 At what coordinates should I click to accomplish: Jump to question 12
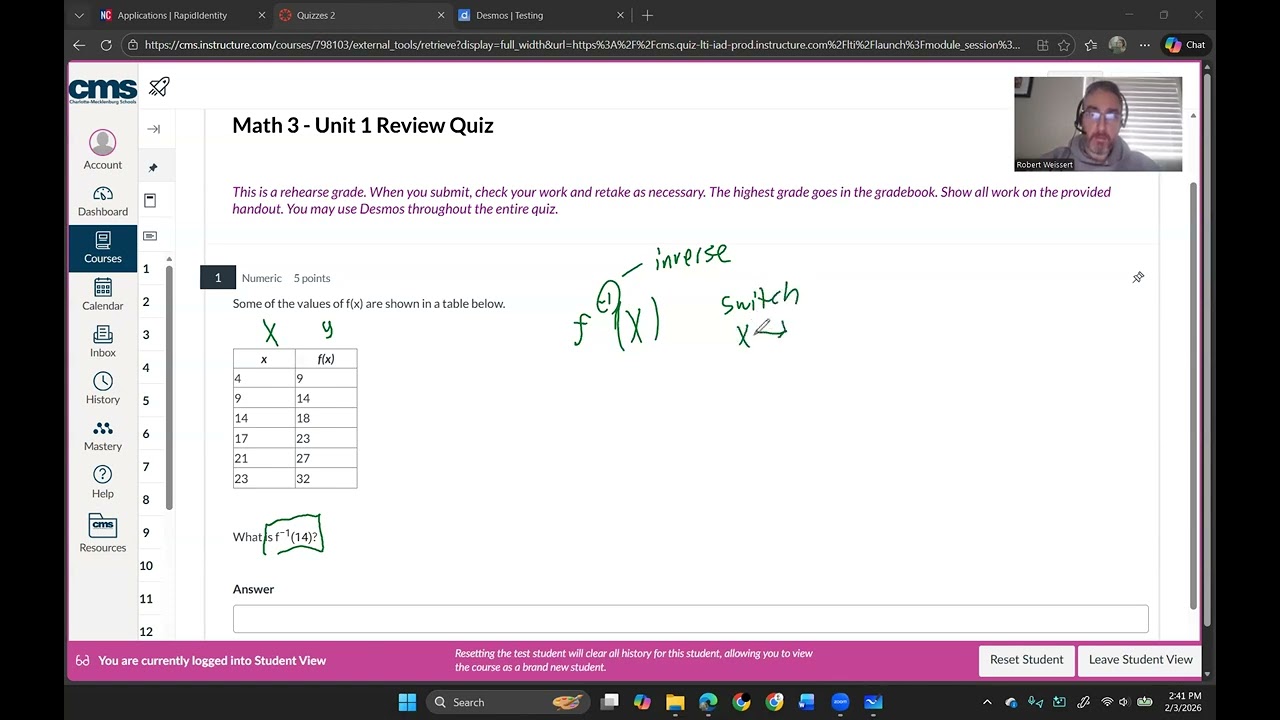146,631
